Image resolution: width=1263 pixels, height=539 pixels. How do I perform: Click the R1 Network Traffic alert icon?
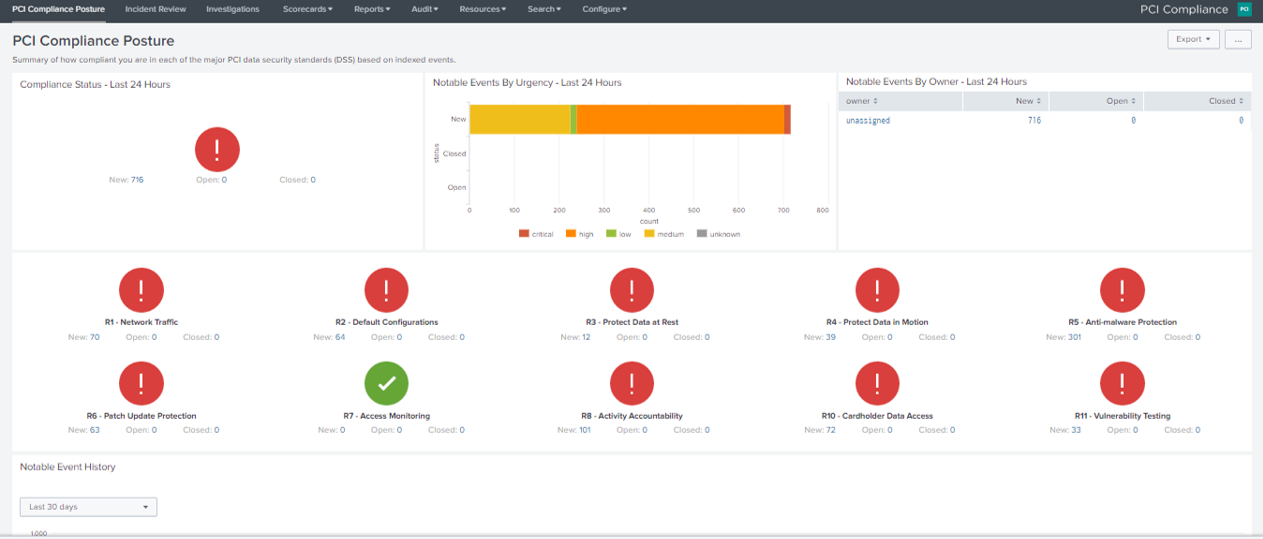tap(141, 290)
